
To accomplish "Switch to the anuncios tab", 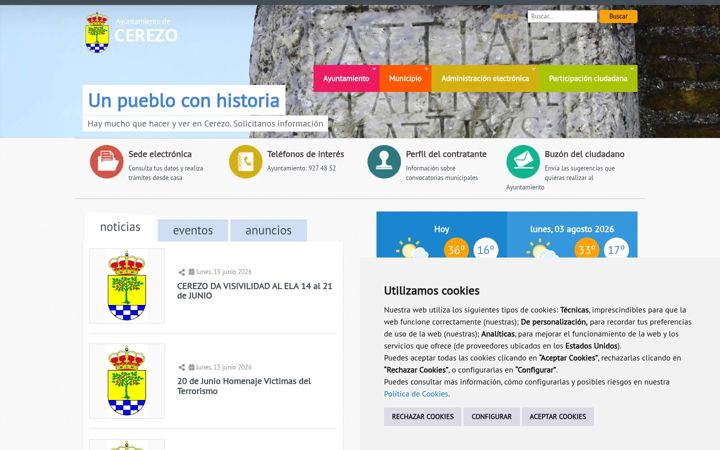I will (x=269, y=230).
